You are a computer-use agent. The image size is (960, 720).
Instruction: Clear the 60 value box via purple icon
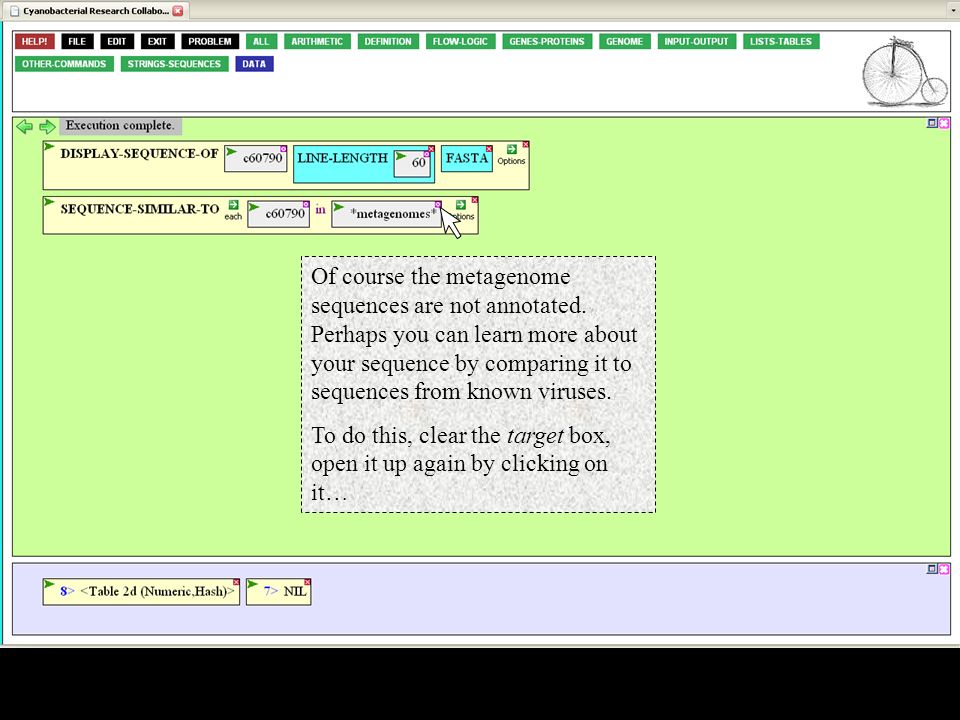[427, 154]
